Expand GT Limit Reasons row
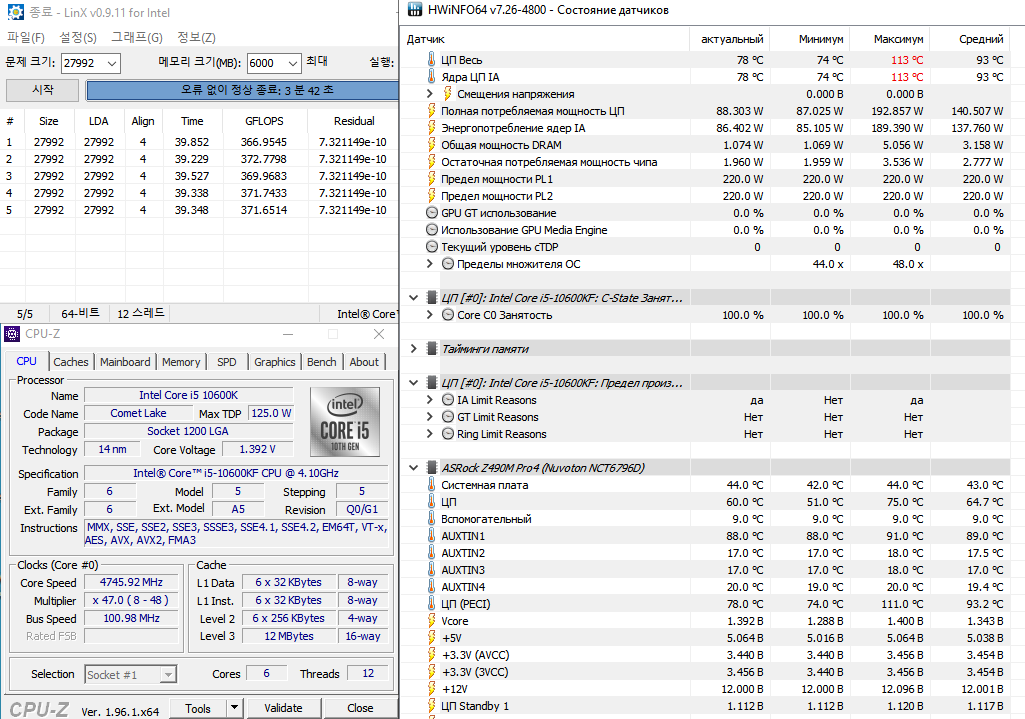1025x719 pixels. click(x=429, y=416)
